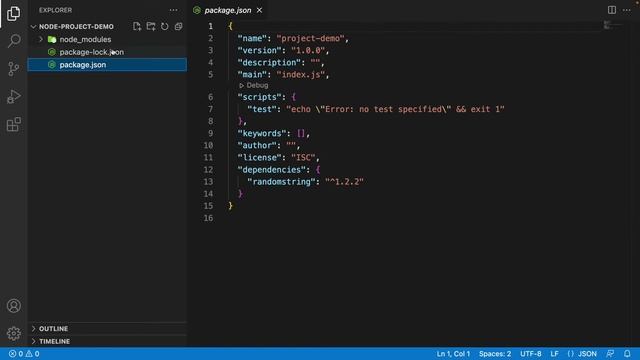Create a new folder in Explorer
This screenshot has width=640, height=360.
151,27
